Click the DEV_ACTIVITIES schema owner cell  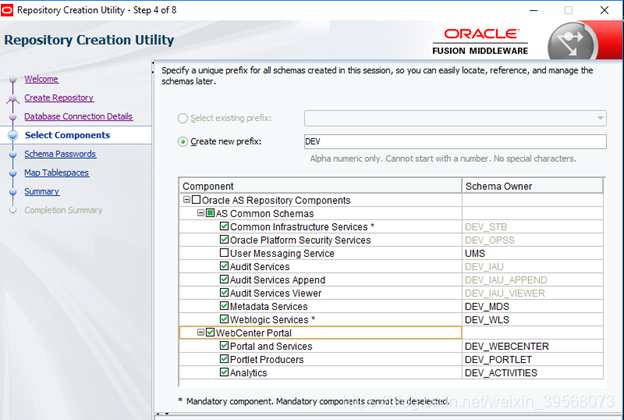(532, 373)
